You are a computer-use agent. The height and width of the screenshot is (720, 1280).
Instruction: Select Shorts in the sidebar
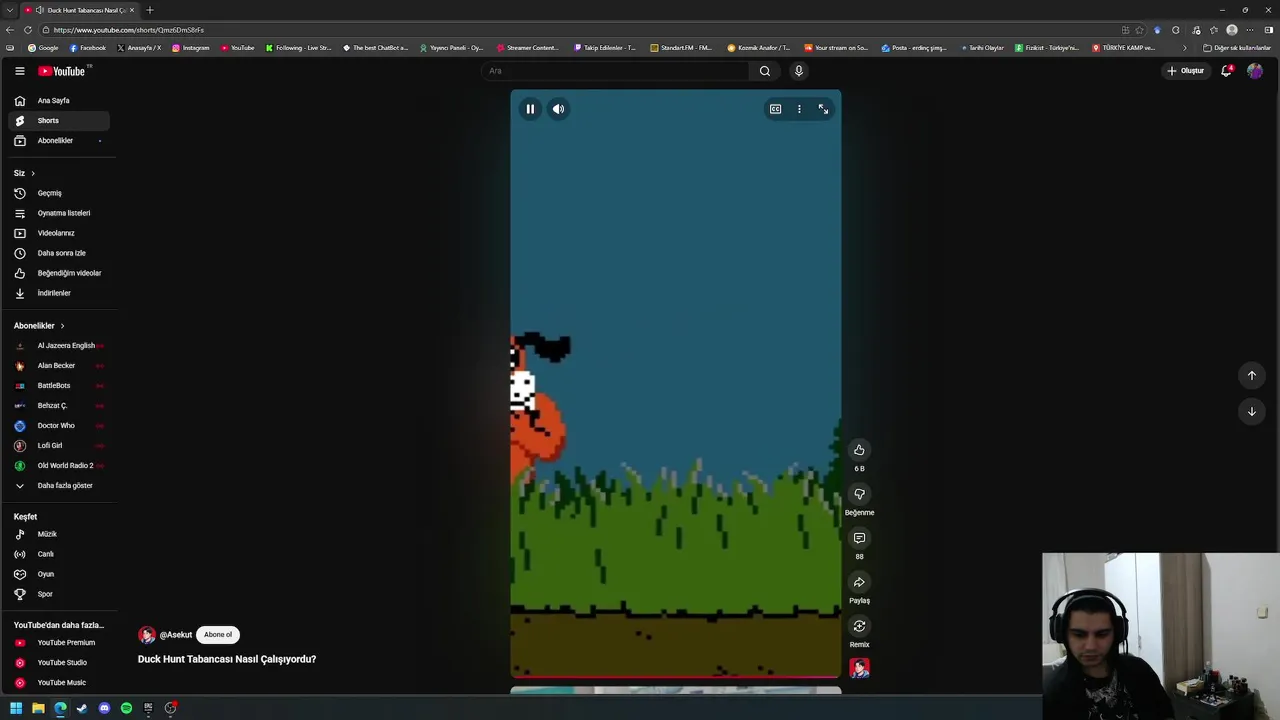[59, 120]
